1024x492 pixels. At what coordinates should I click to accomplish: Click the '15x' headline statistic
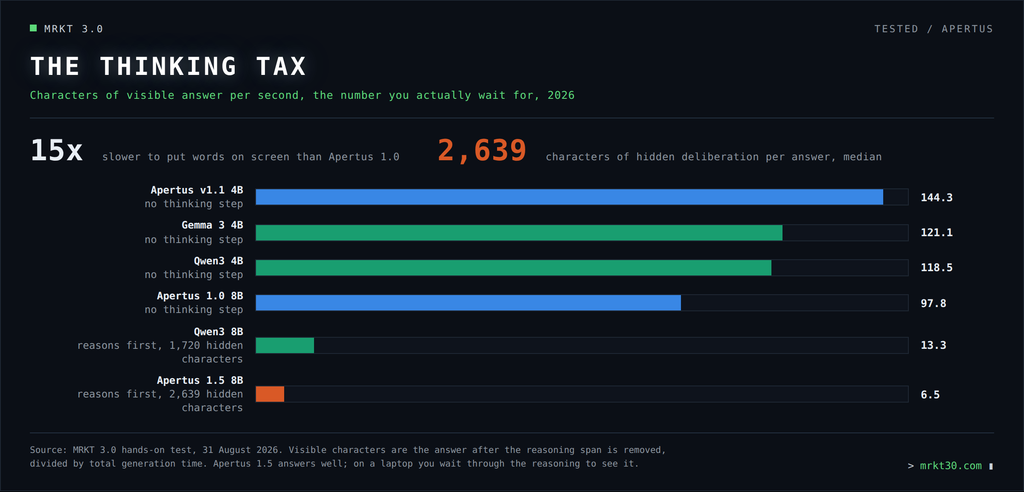pyautogui.click(x=56, y=151)
